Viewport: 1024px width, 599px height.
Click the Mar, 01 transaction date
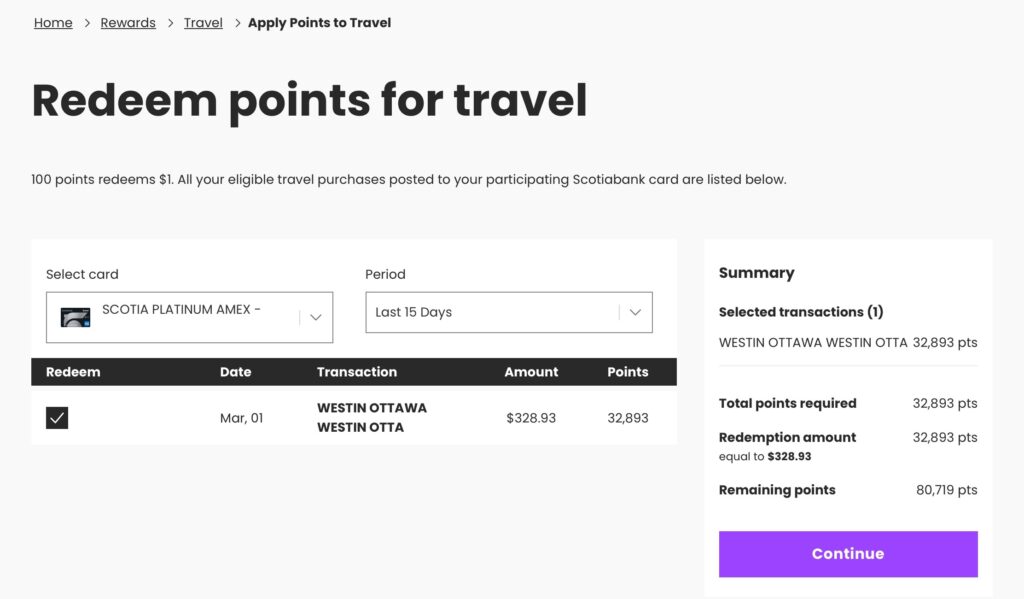pos(241,418)
